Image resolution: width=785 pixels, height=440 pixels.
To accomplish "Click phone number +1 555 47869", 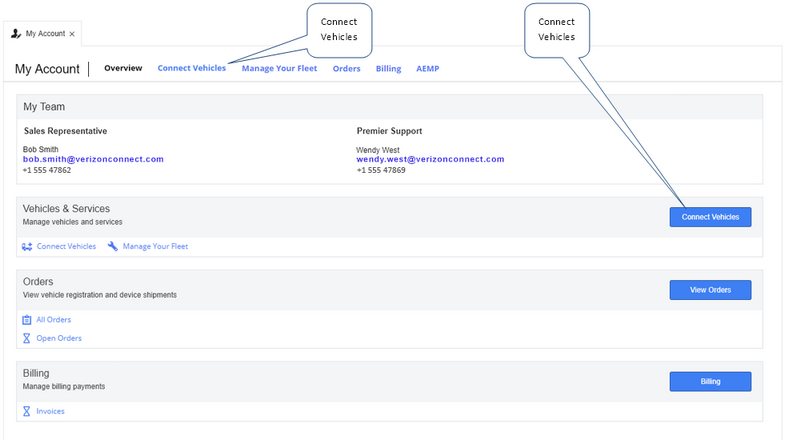I will click(x=381, y=170).
